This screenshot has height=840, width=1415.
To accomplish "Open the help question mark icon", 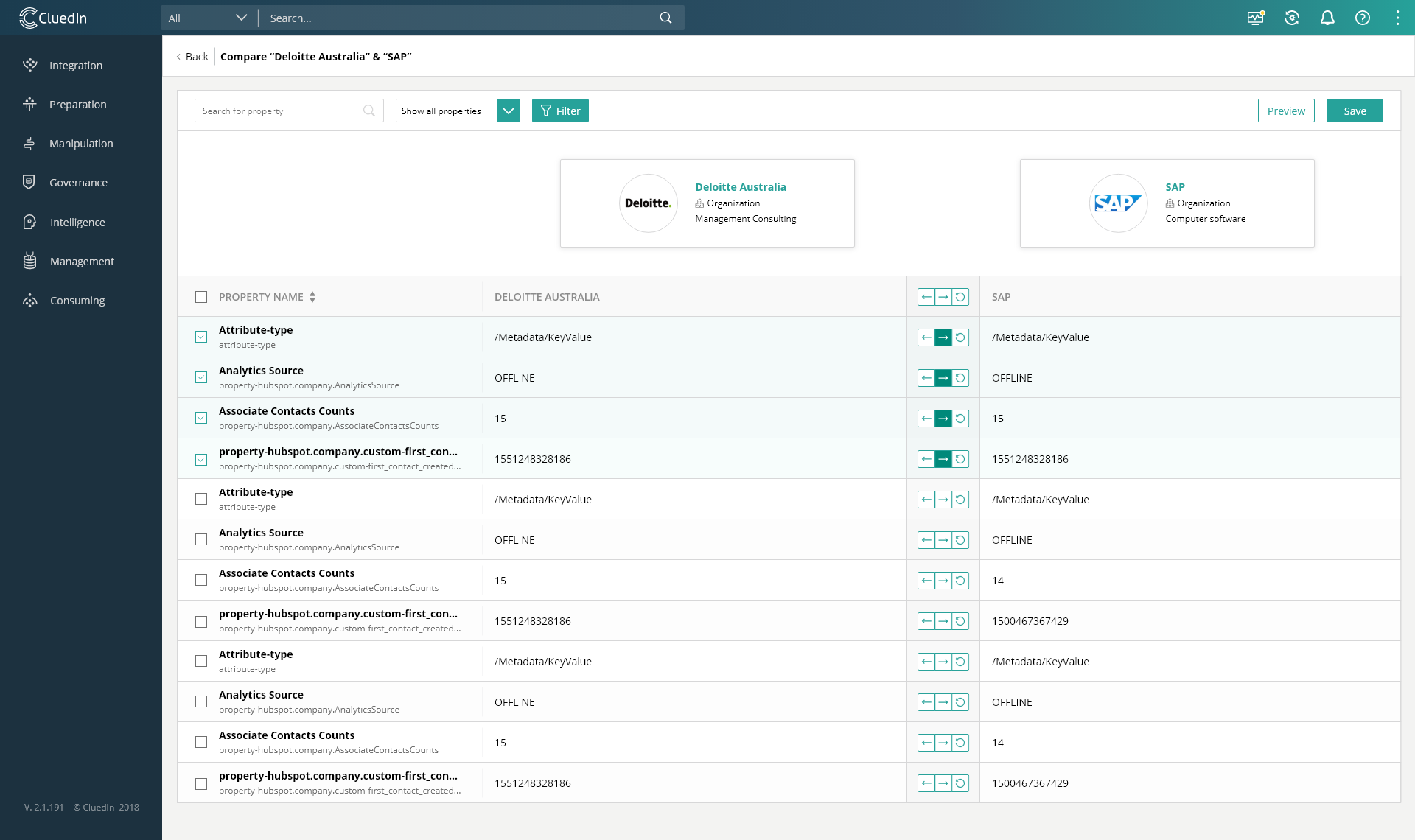I will (1363, 18).
